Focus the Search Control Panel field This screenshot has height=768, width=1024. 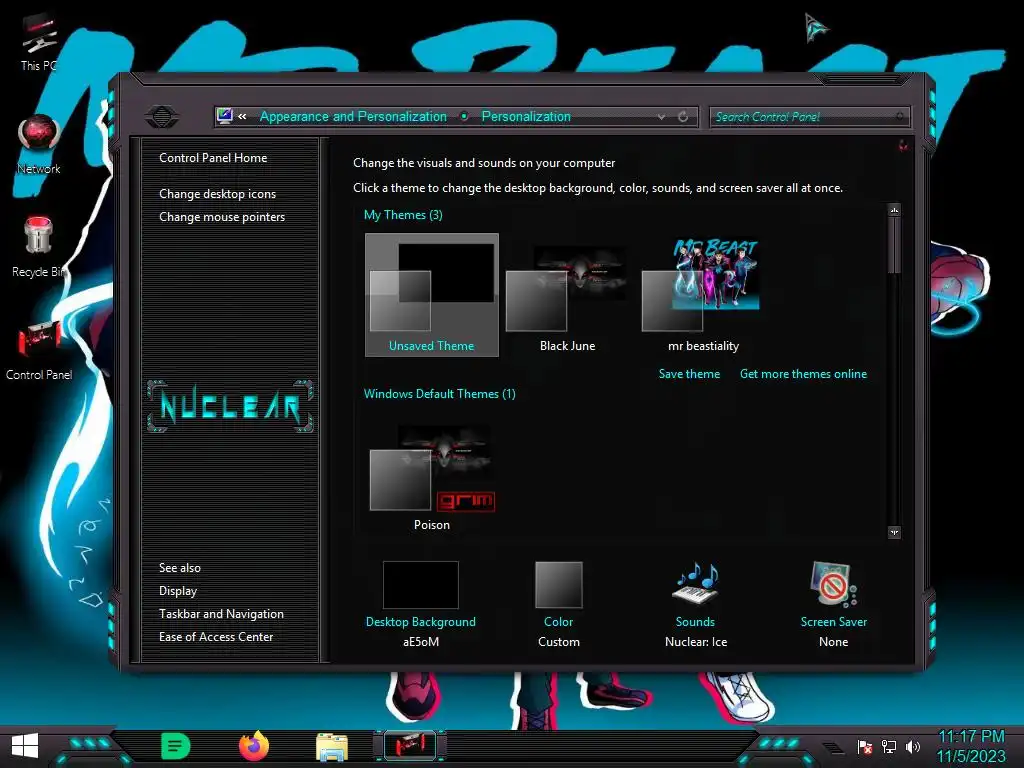809,117
